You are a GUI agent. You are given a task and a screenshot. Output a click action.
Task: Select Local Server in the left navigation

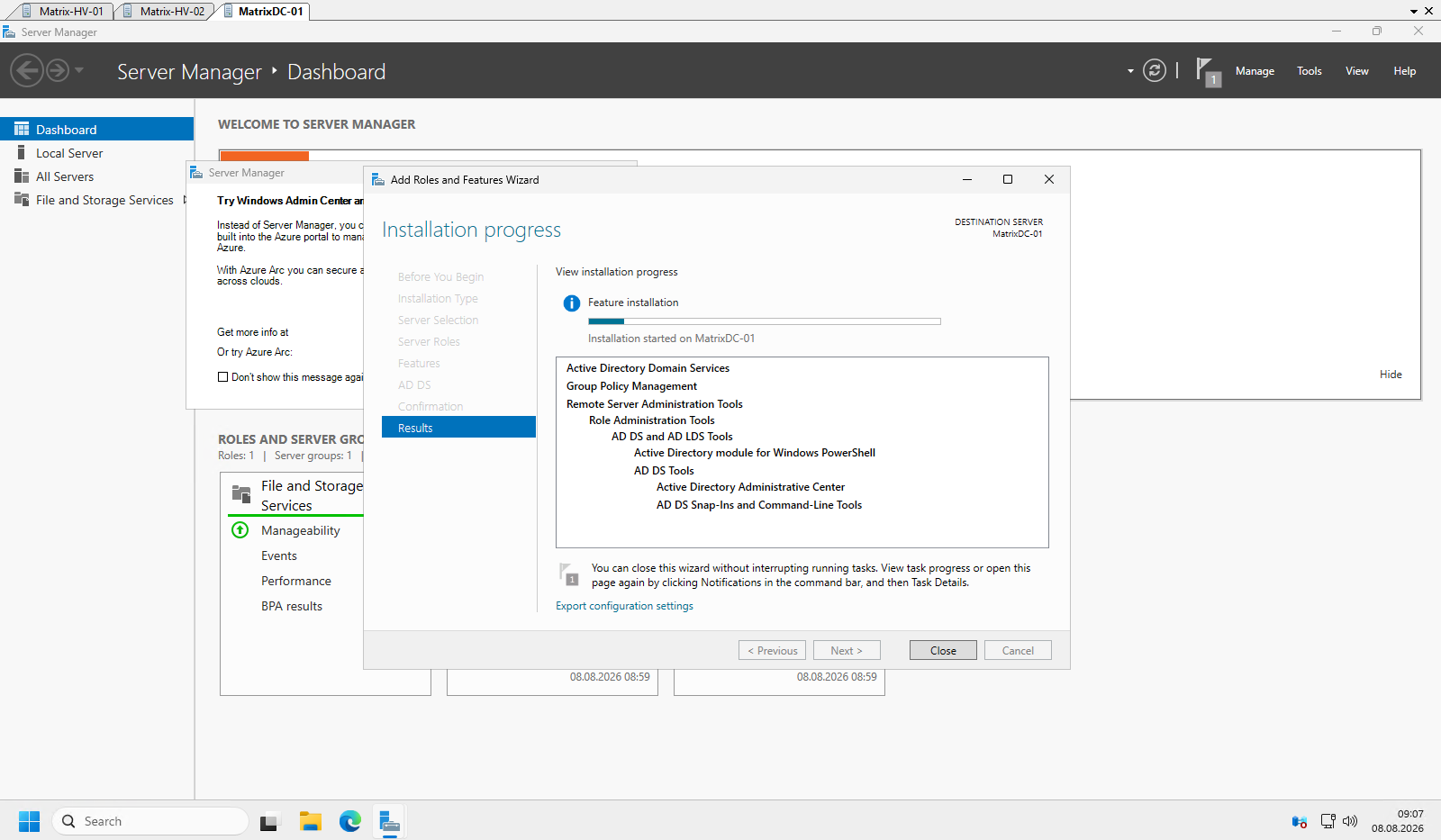(x=96, y=153)
